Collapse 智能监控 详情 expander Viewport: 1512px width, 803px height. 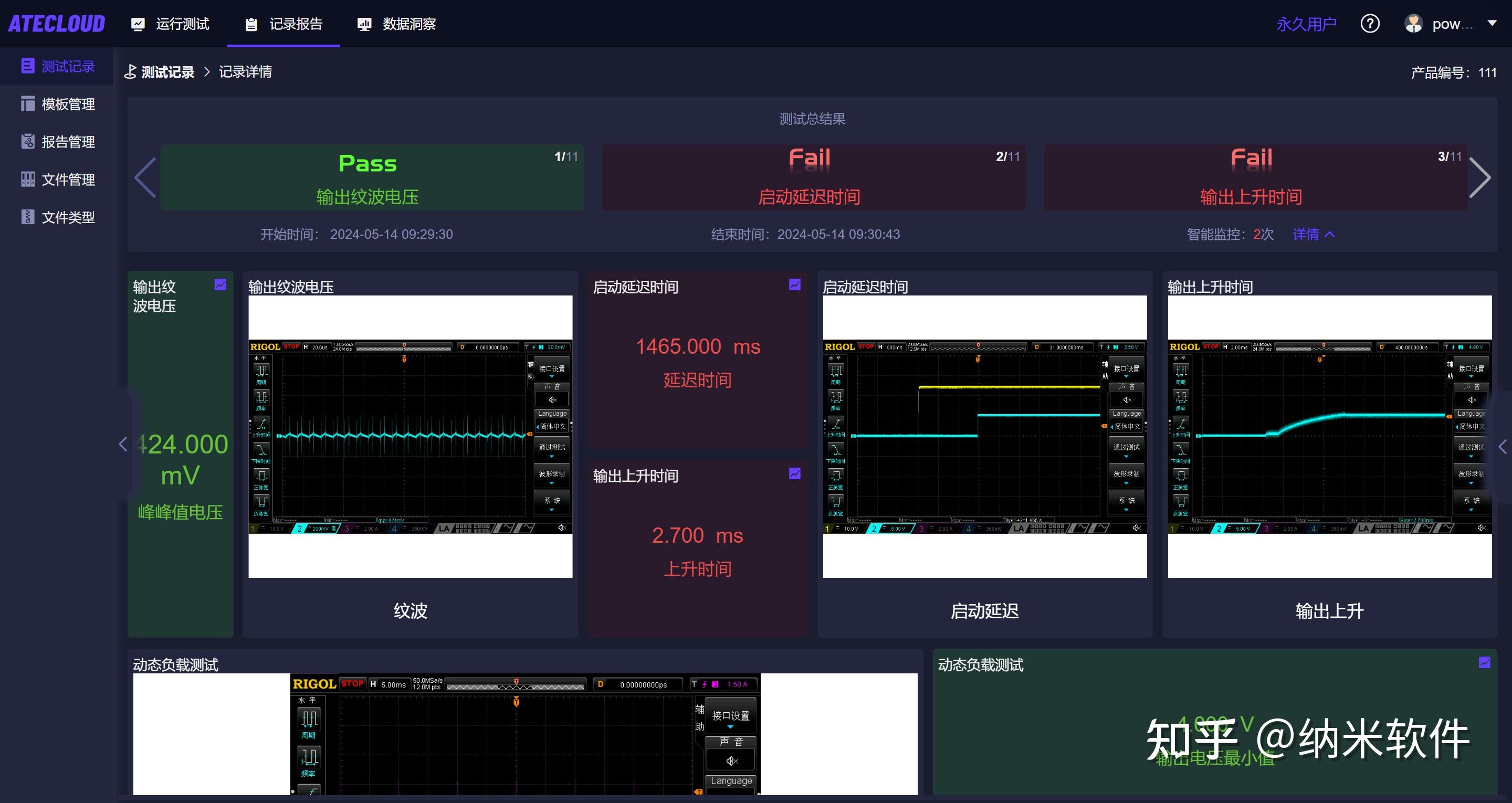[x=1314, y=234]
